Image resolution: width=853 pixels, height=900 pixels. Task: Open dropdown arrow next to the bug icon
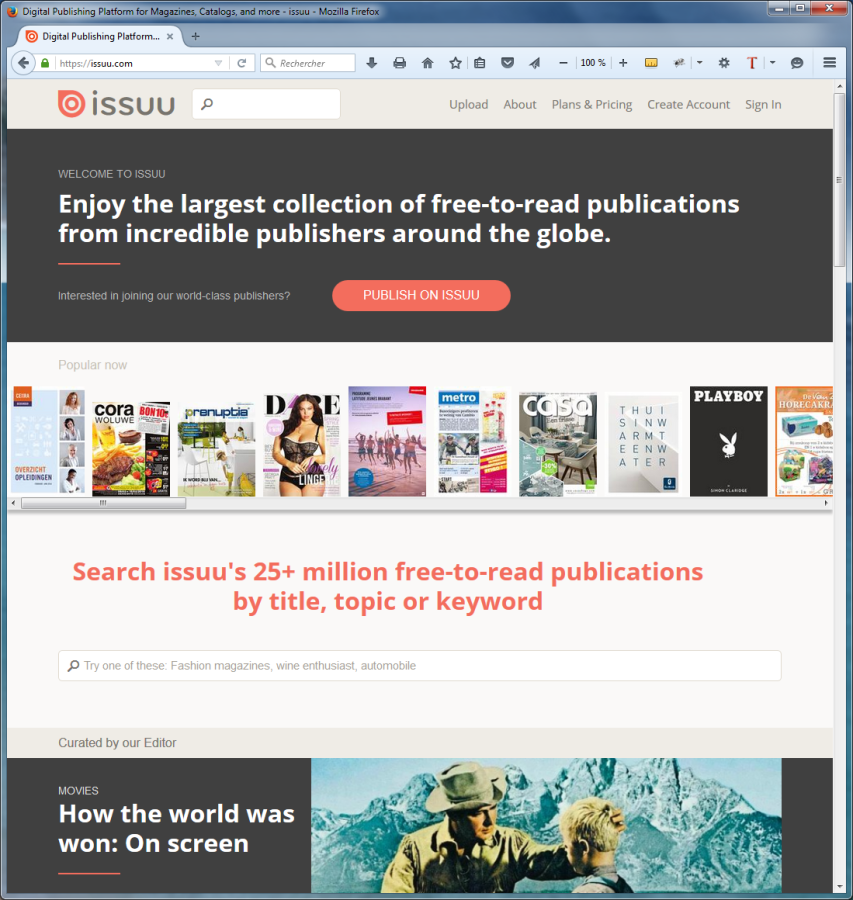click(x=699, y=63)
